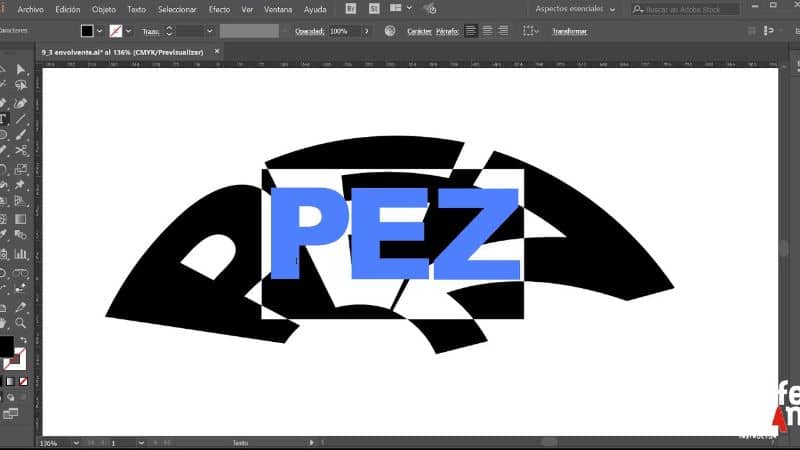
Task: Close the 9_3 envolvente.ai document tab
Action: point(217,52)
